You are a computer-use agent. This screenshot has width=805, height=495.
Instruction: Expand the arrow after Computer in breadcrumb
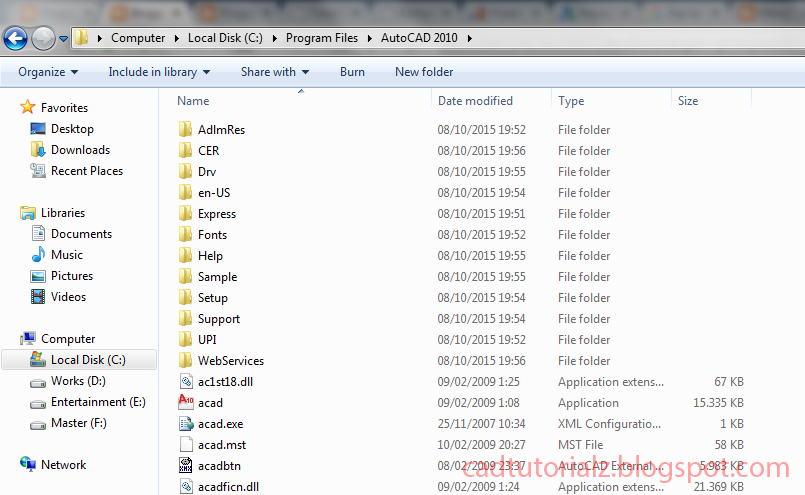(x=177, y=38)
